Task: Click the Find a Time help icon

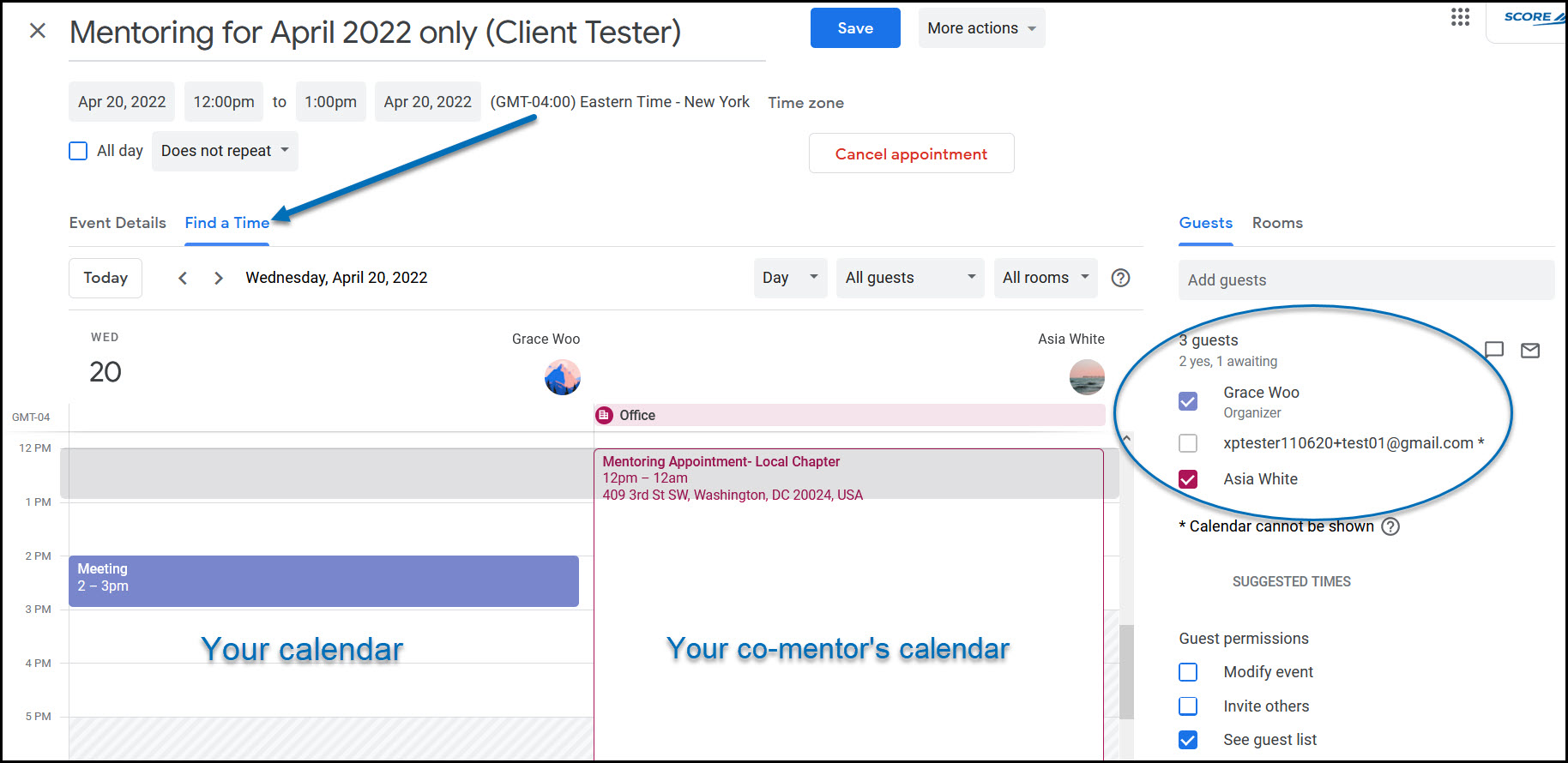Action: 1120,278
